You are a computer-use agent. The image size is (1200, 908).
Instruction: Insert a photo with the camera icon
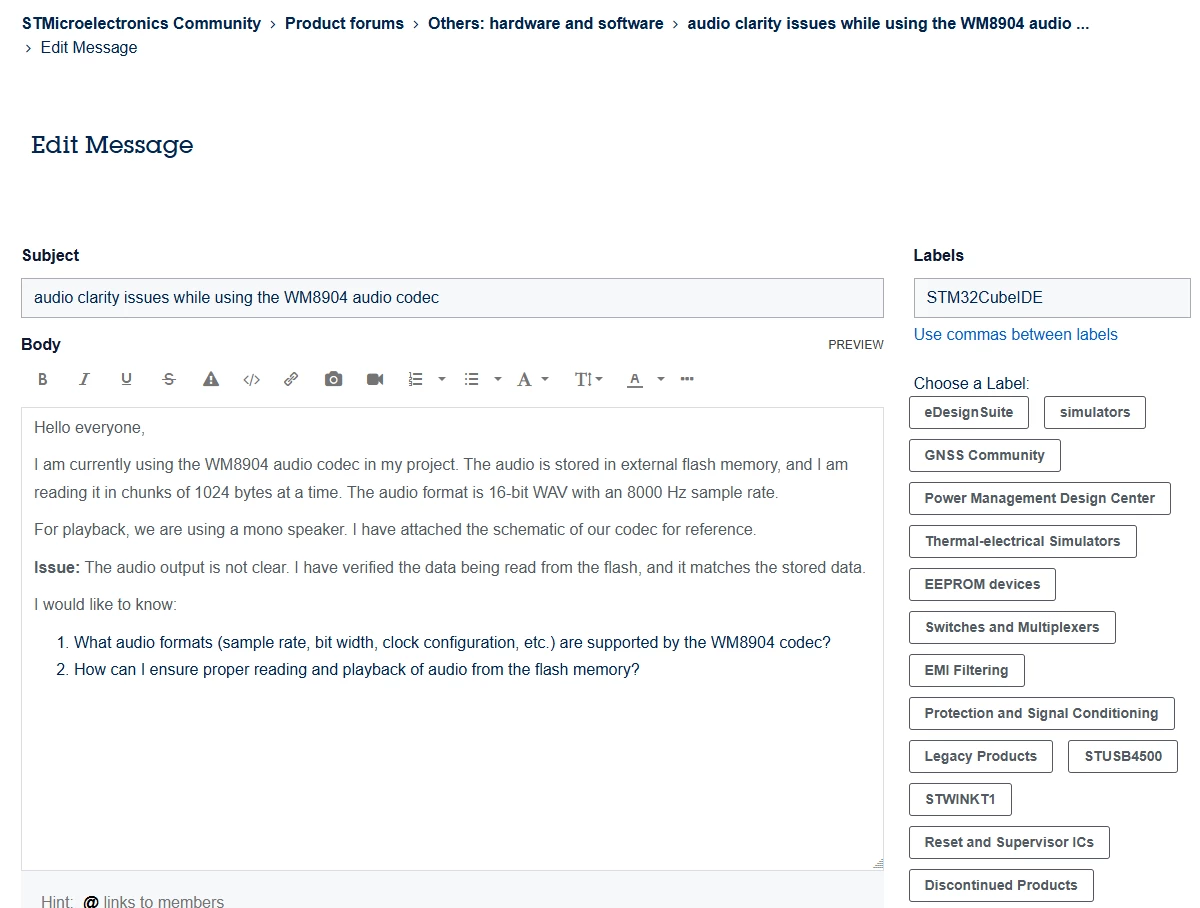[x=333, y=380]
